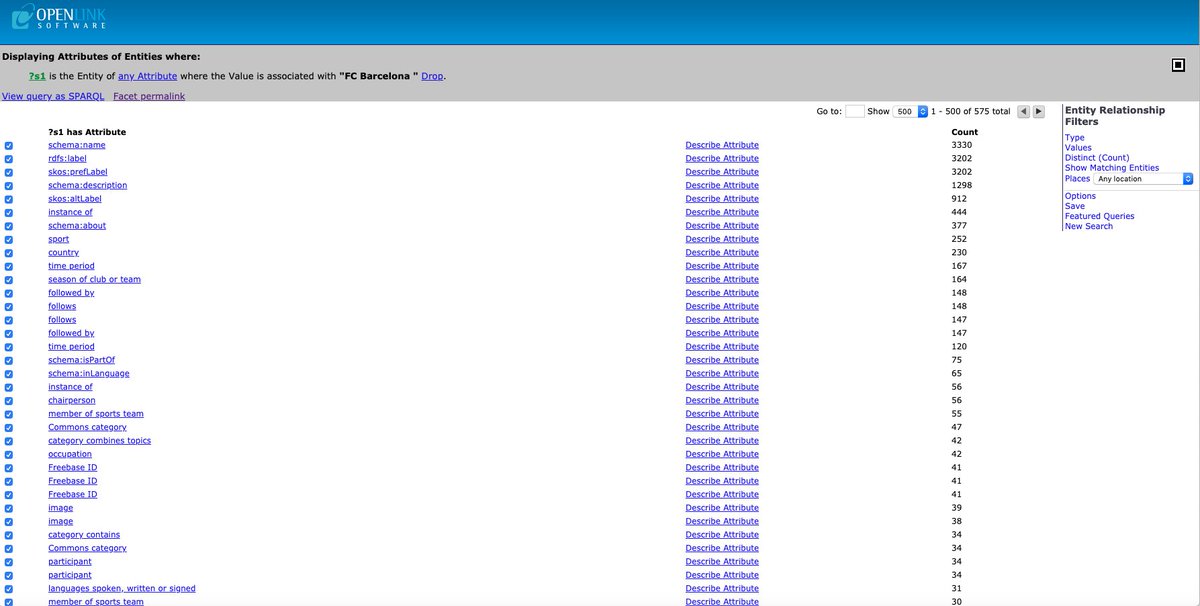Describe Attribute for country row
The width and height of the screenshot is (1200, 606).
click(722, 252)
